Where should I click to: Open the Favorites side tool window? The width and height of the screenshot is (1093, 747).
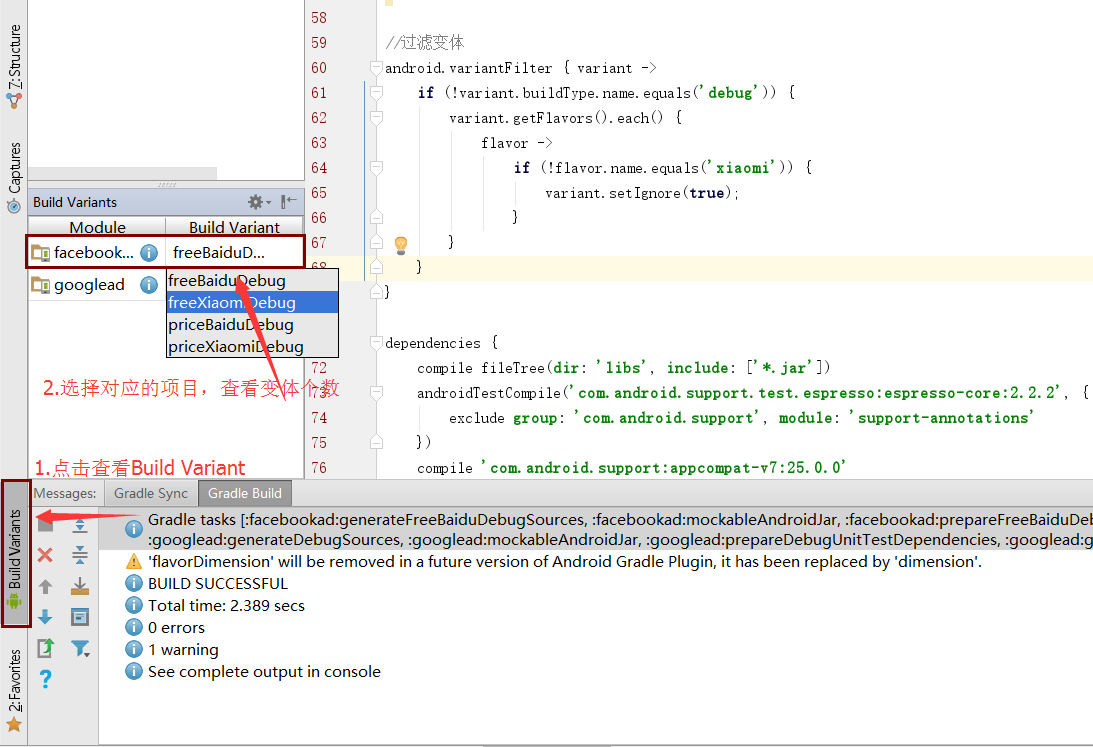coord(14,690)
